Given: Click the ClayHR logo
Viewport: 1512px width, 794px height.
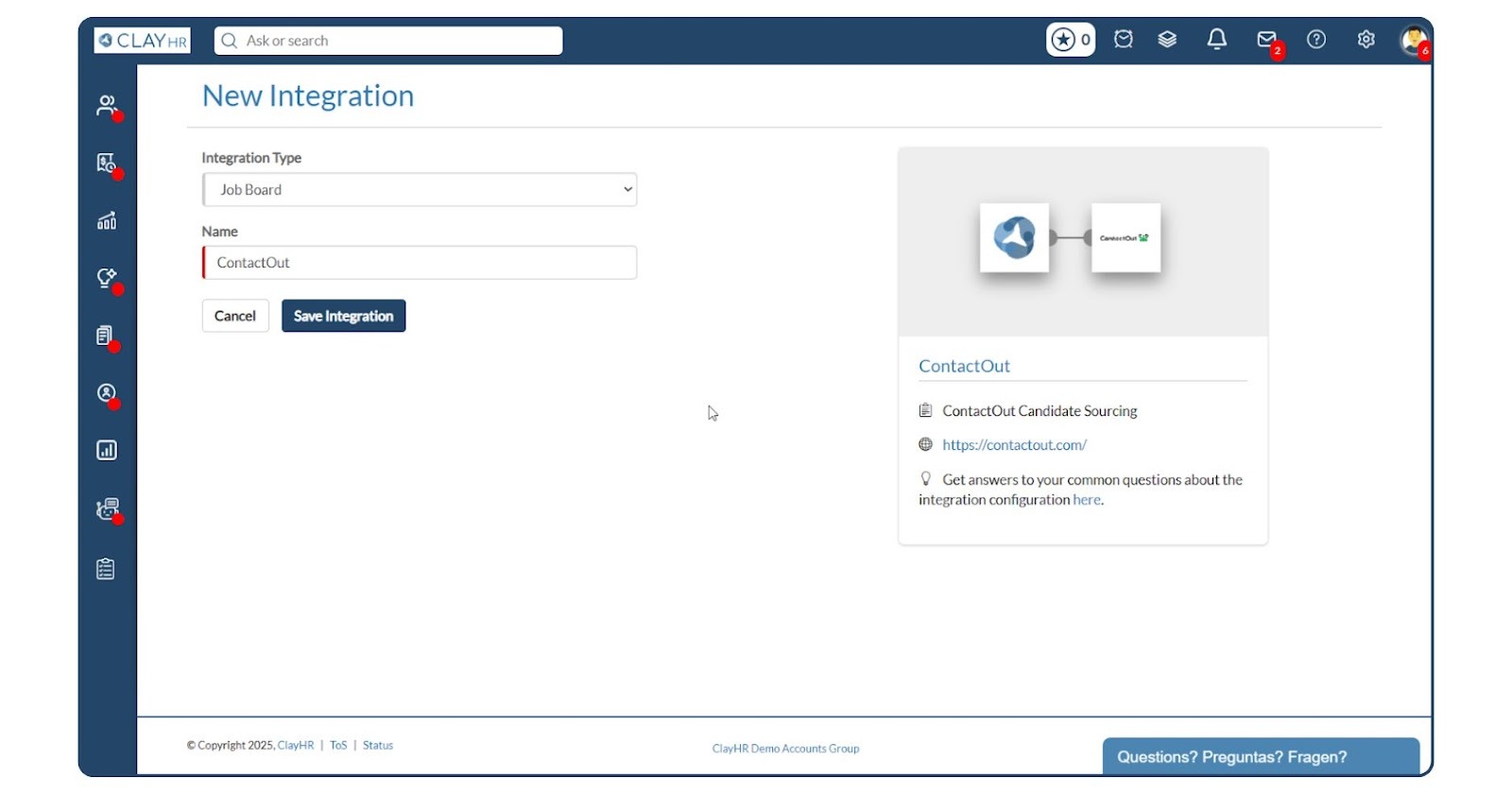Looking at the screenshot, I should click(x=142, y=41).
